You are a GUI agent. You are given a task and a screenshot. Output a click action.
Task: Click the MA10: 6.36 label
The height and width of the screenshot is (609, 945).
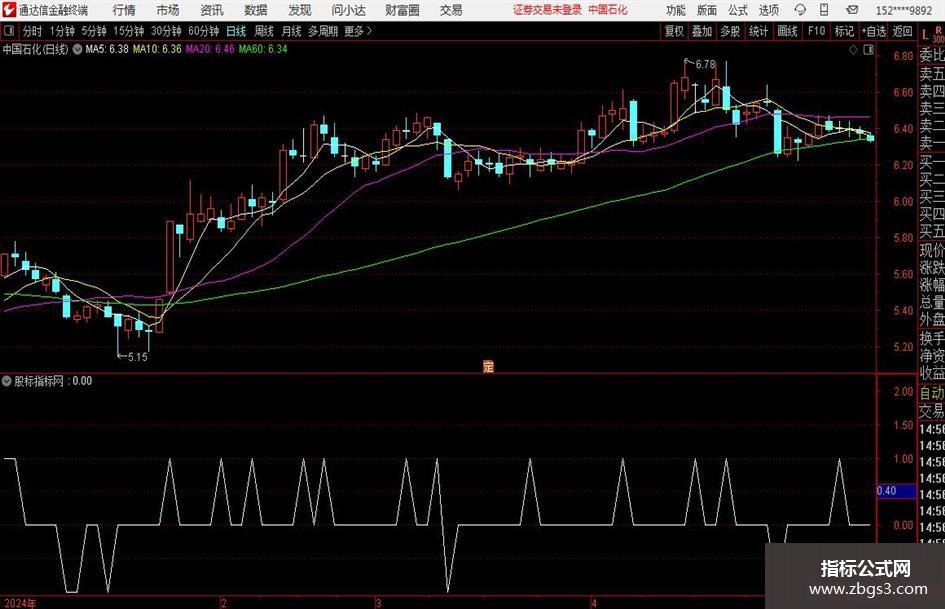pyautogui.click(x=157, y=49)
